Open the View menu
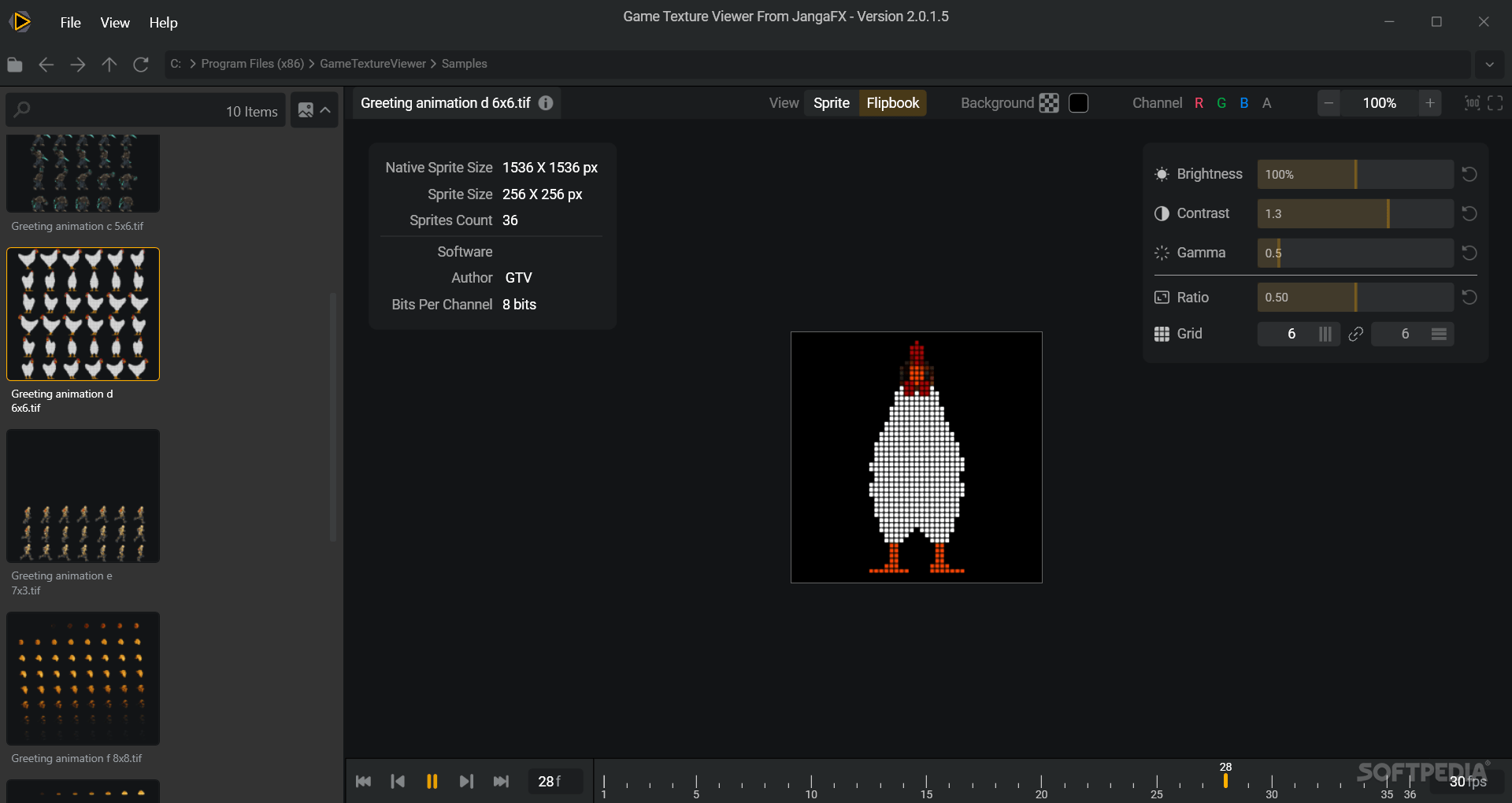The height and width of the screenshot is (803, 1512). [114, 23]
